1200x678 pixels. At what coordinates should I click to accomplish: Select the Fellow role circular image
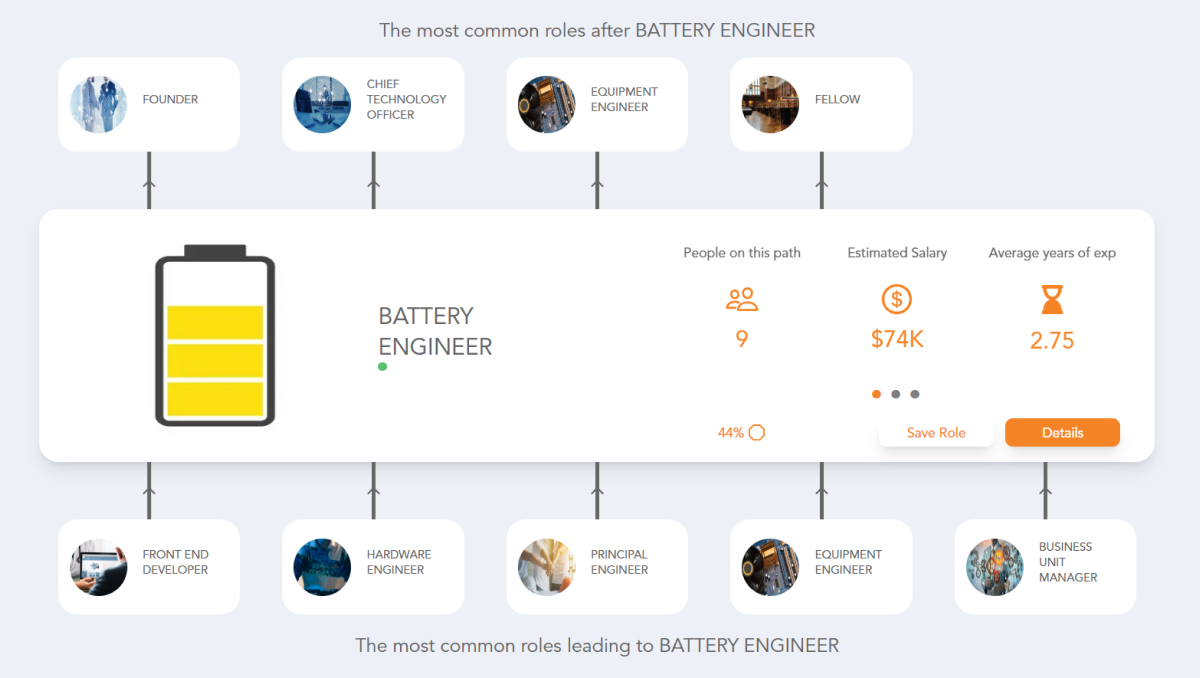[770, 104]
